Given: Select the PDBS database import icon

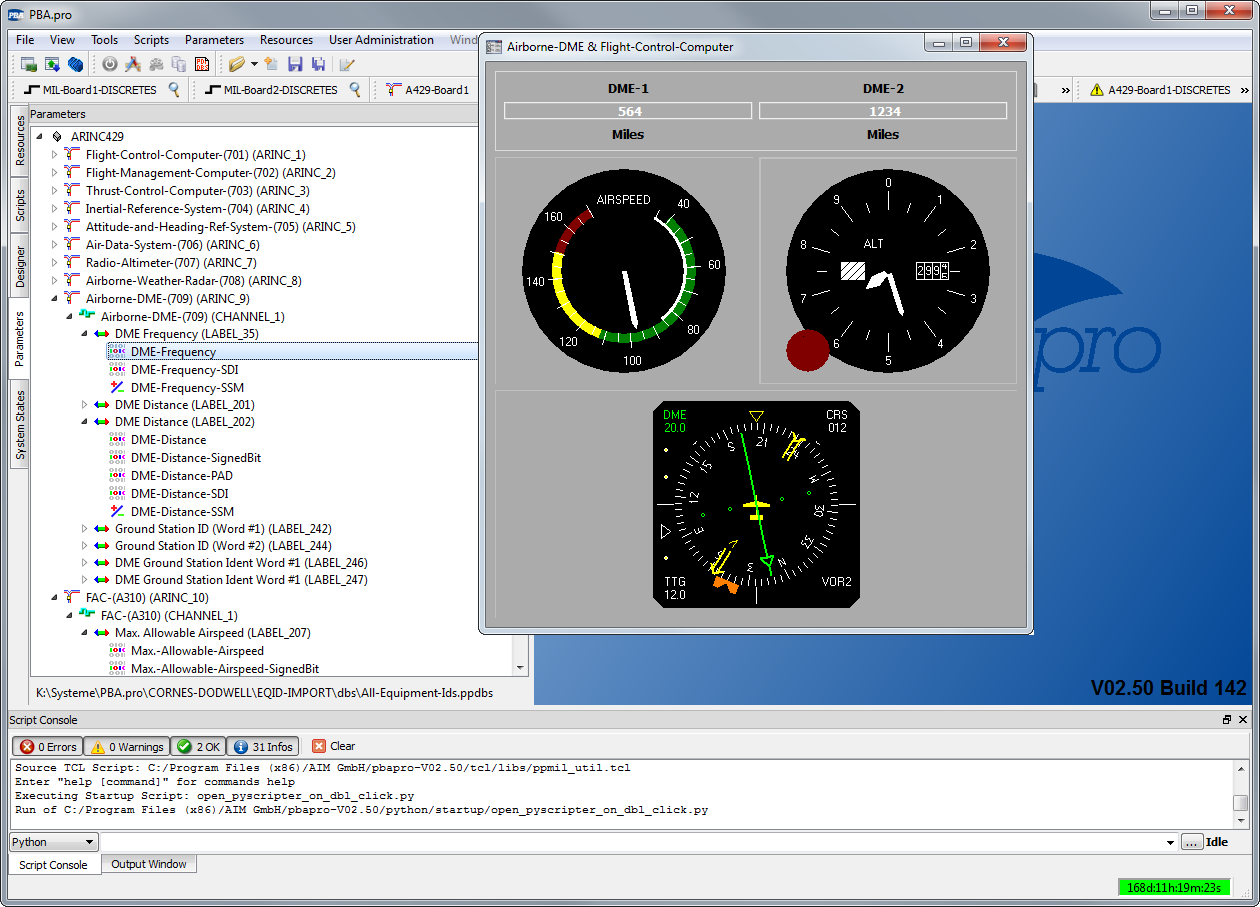Looking at the screenshot, I should [202, 63].
